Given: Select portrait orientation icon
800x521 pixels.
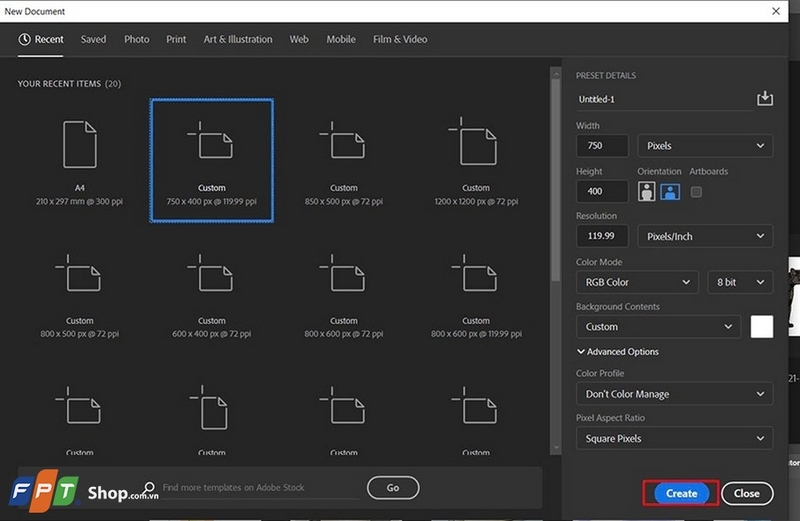Looking at the screenshot, I should click(x=647, y=191).
